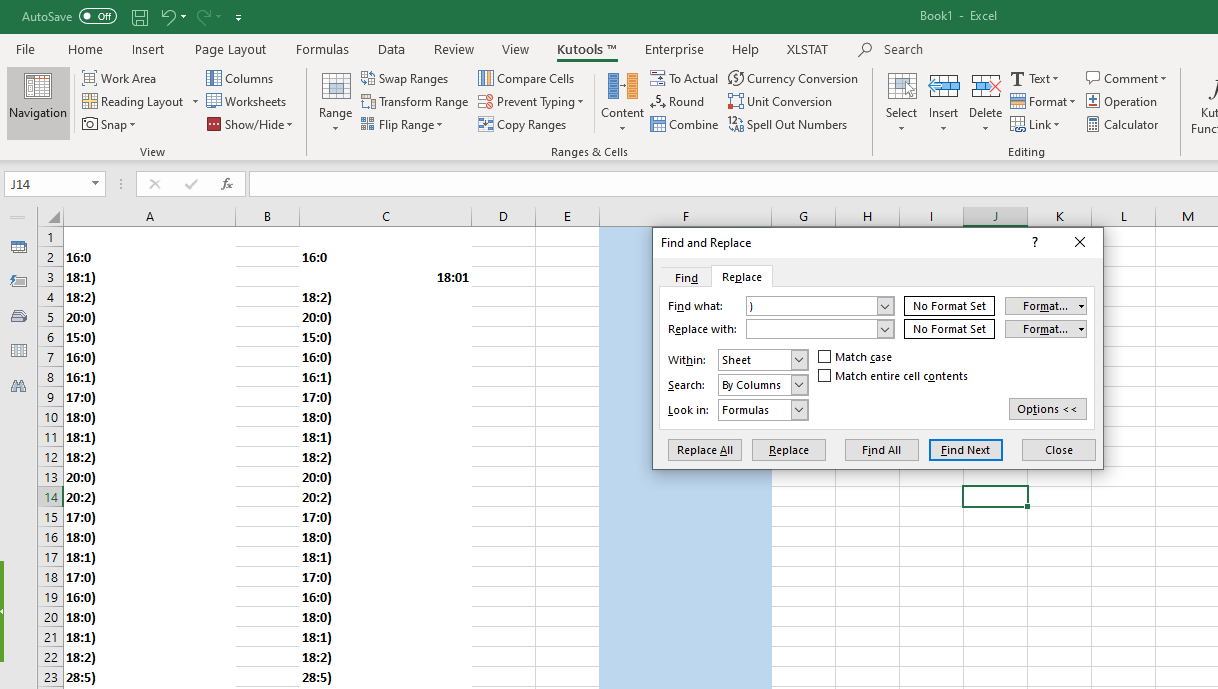Click the Swap Ranges tool
This screenshot has height=689, width=1218.
(x=406, y=78)
